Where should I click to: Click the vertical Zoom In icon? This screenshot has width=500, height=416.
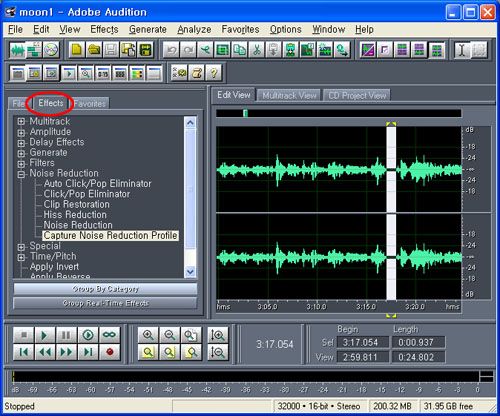click(x=218, y=335)
